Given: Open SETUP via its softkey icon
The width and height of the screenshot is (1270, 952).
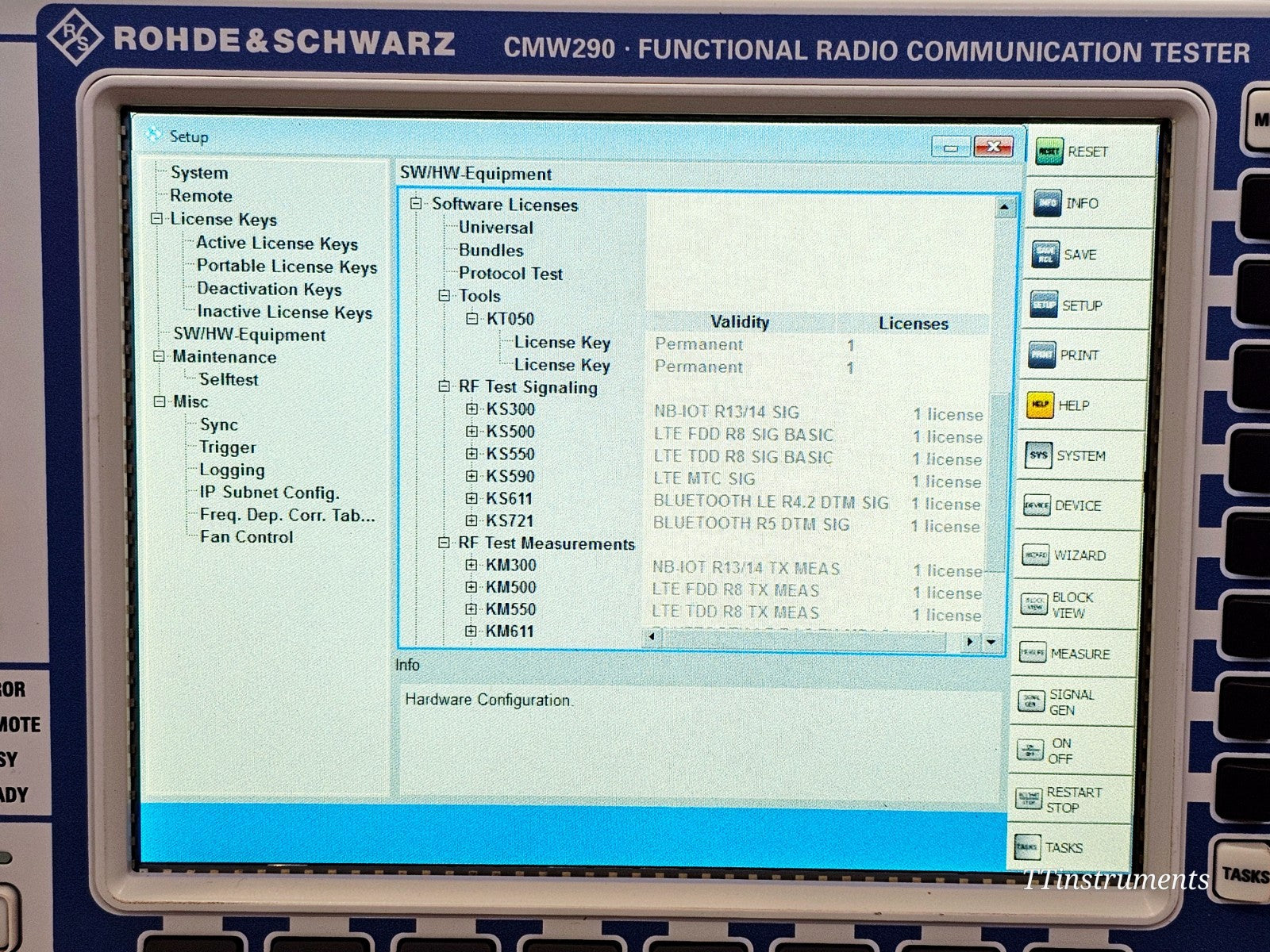Looking at the screenshot, I should 1046,305.
